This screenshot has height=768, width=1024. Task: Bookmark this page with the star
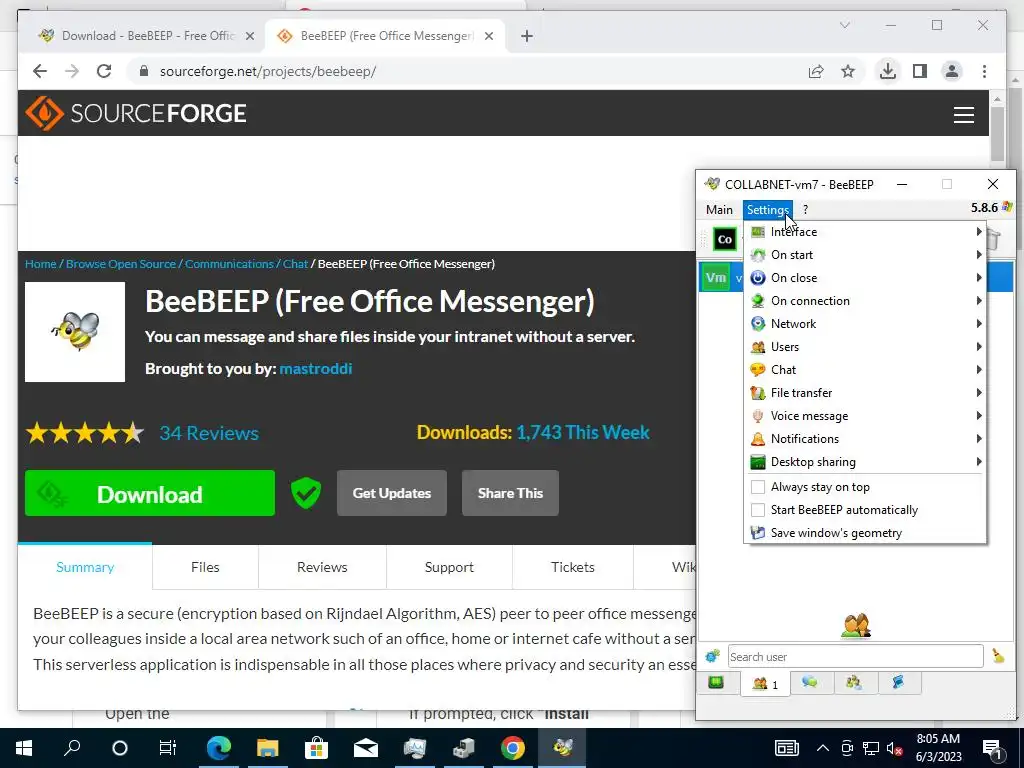[x=848, y=71]
